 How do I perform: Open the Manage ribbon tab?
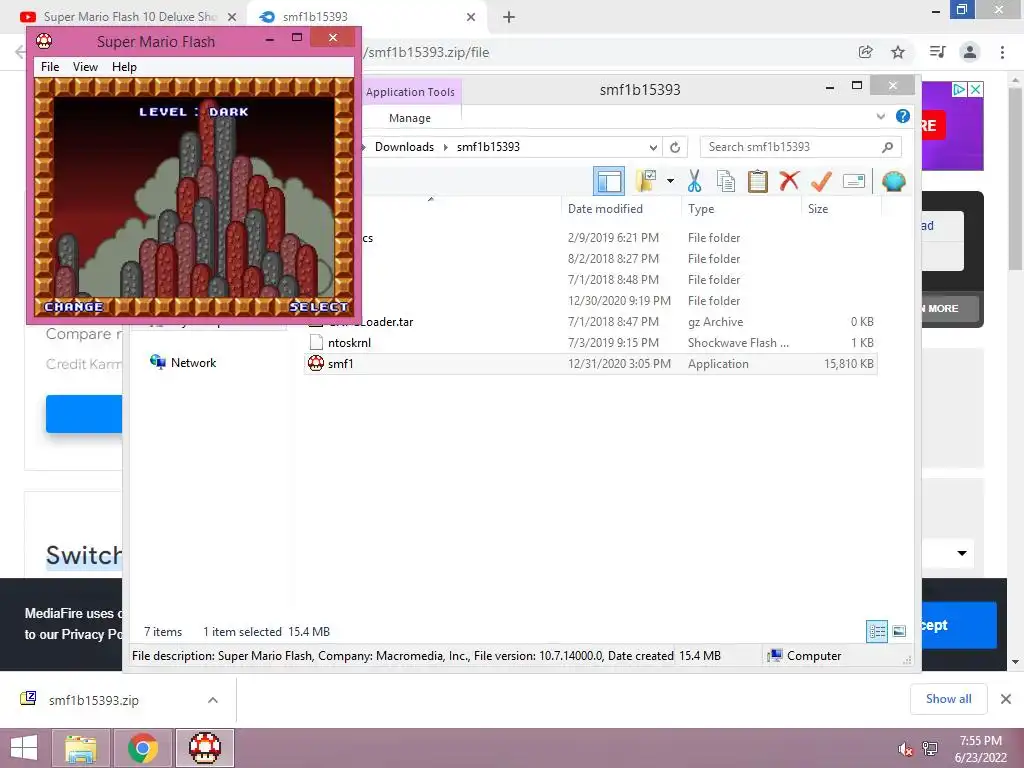410,118
